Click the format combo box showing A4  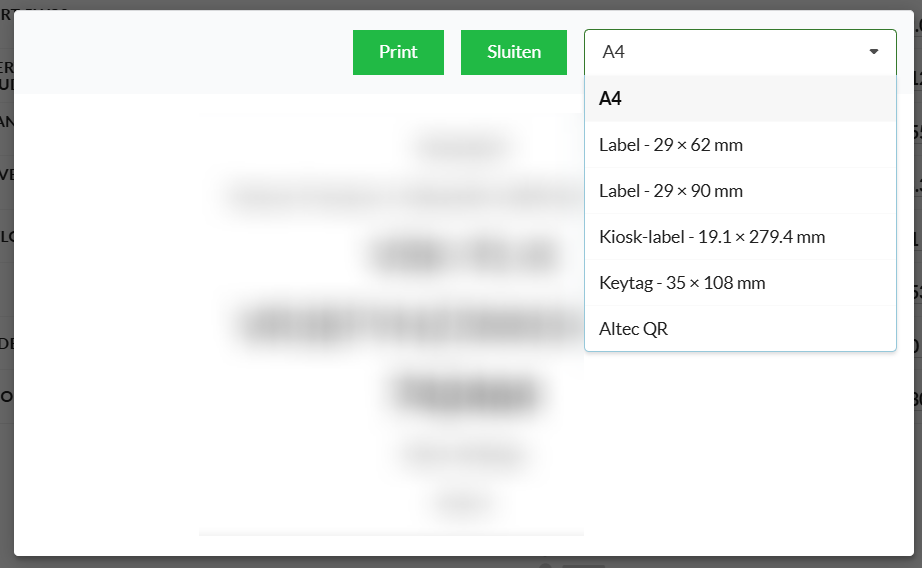pos(720,52)
